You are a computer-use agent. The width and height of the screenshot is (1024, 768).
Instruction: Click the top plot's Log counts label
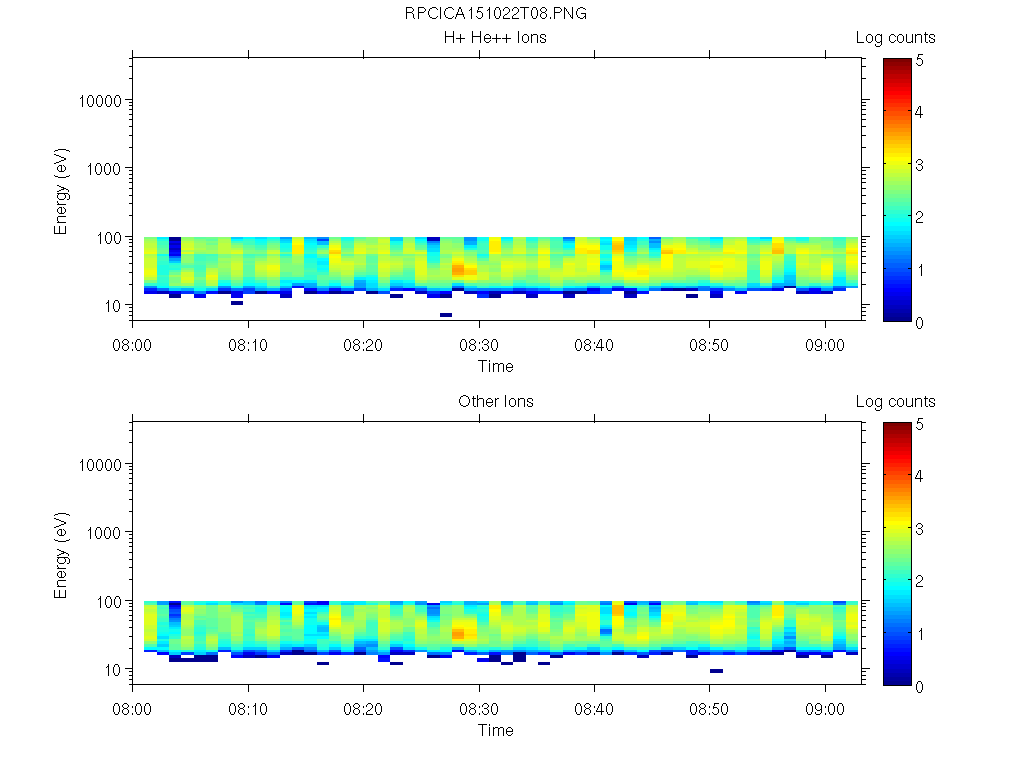(895, 38)
